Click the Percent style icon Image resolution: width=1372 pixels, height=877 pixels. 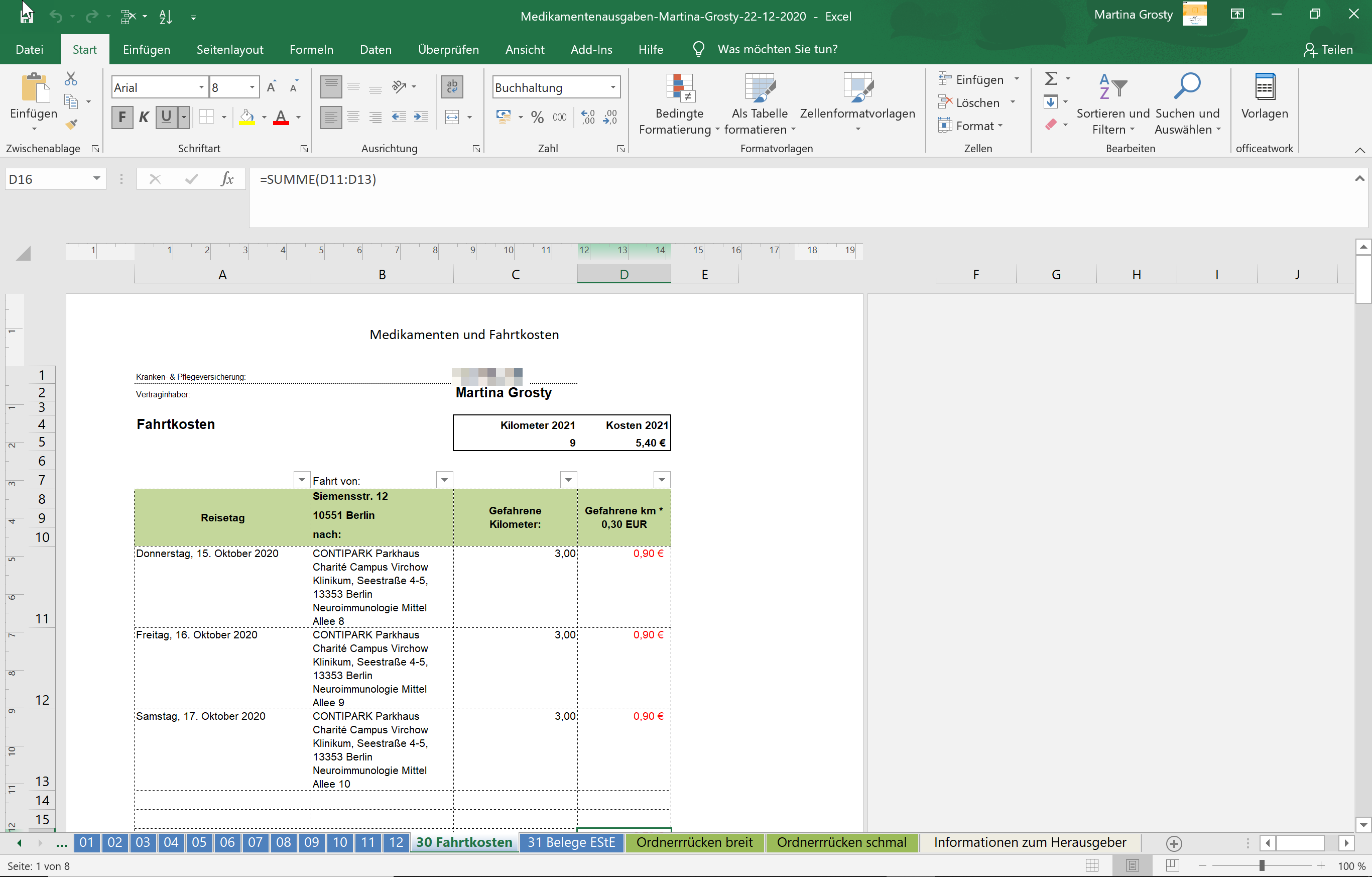pos(537,118)
